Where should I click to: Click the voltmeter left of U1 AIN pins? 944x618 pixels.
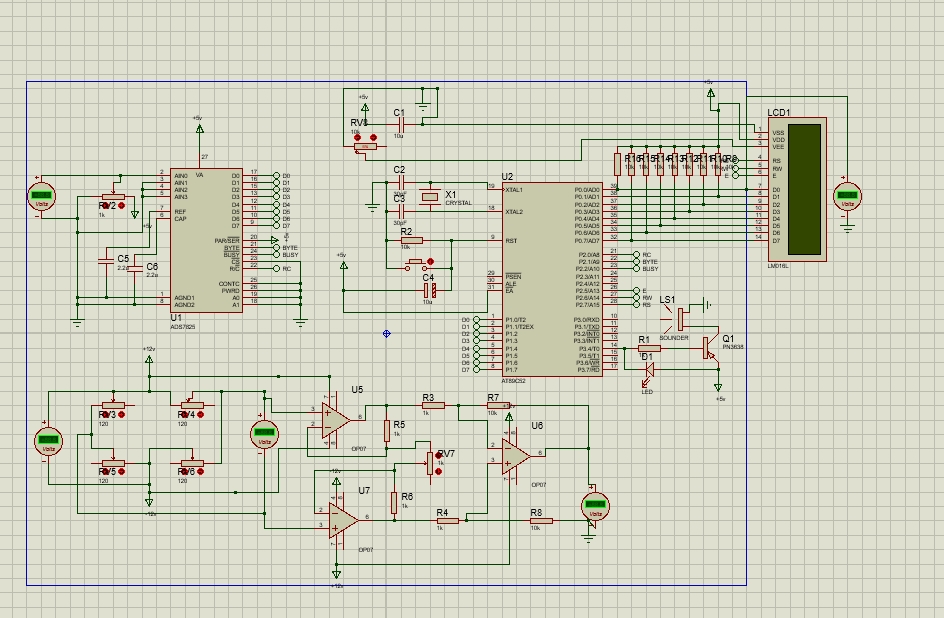[x=42, y=196]
